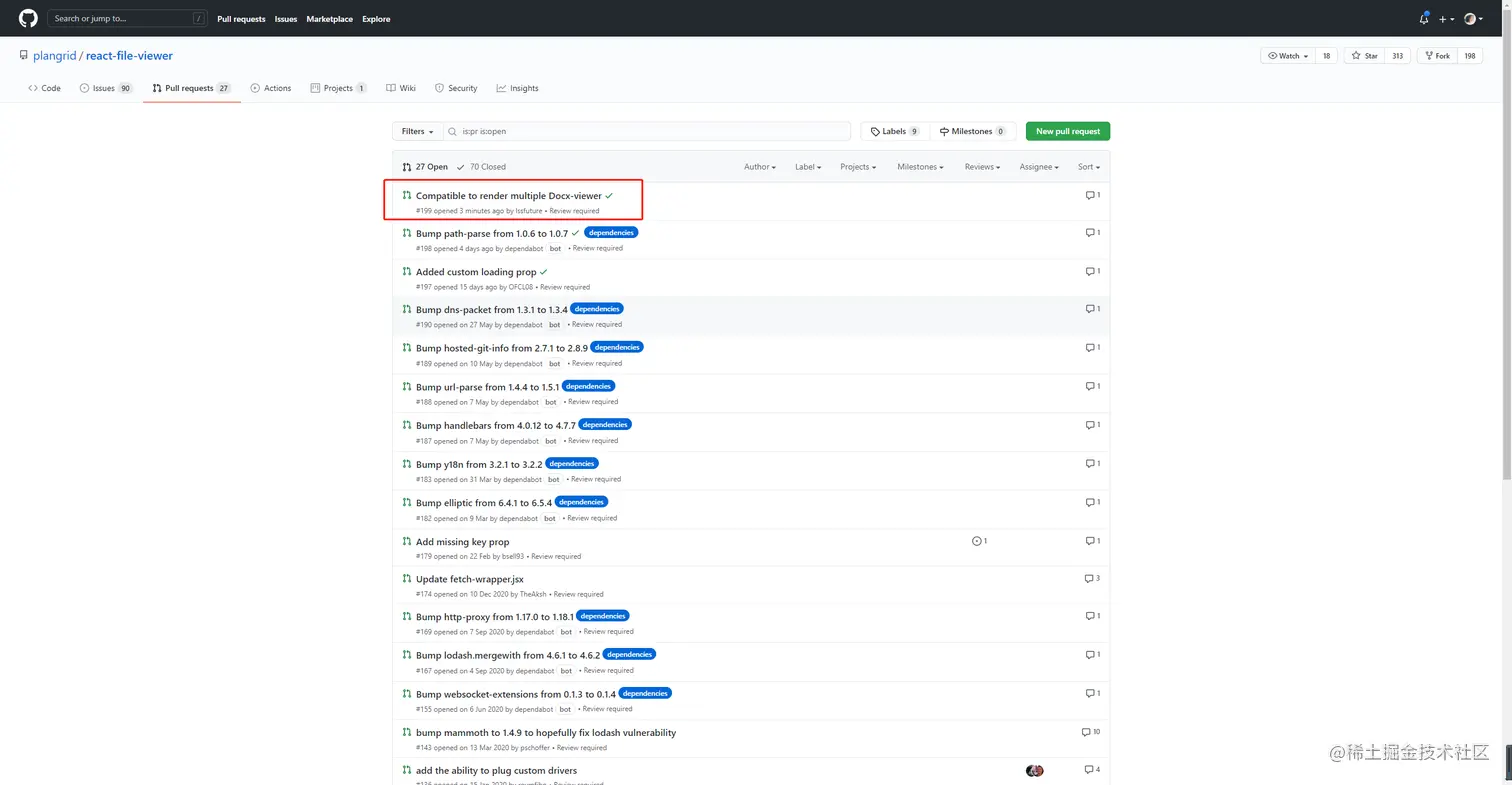Click the linked issue icon on Add missing key prop

tap(976, 541)
